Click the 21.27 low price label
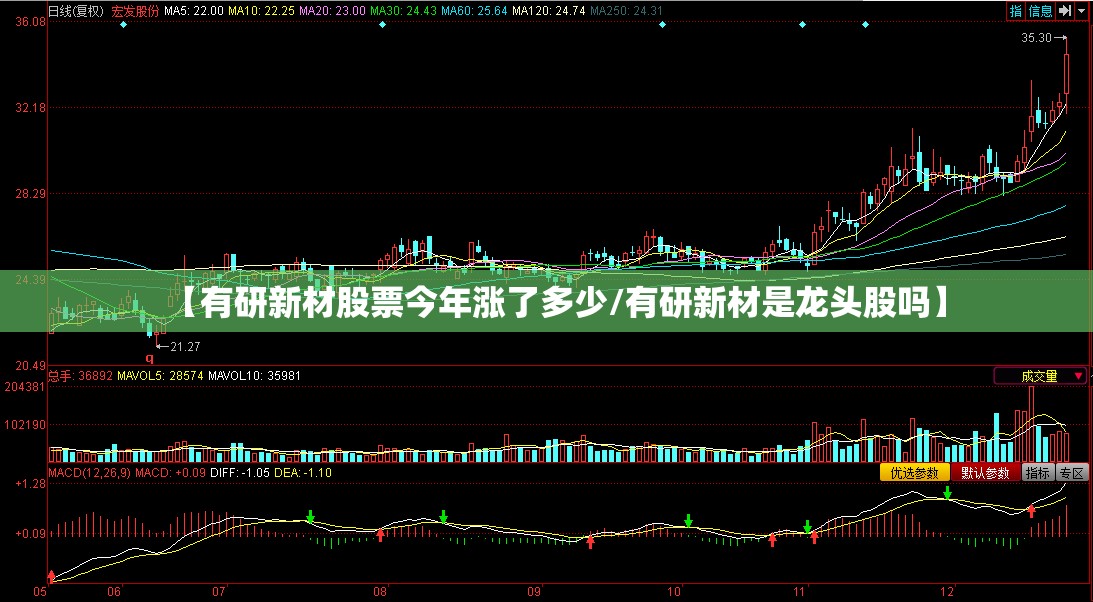Viewport: 1093px width, 602px height. click(x=185, y=346)
